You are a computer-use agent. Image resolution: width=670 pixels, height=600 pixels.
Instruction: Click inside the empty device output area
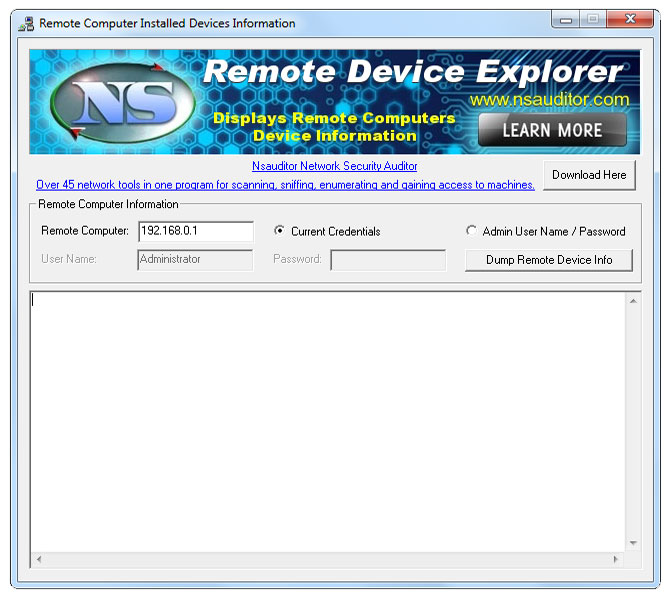click(x=328, y=420)
